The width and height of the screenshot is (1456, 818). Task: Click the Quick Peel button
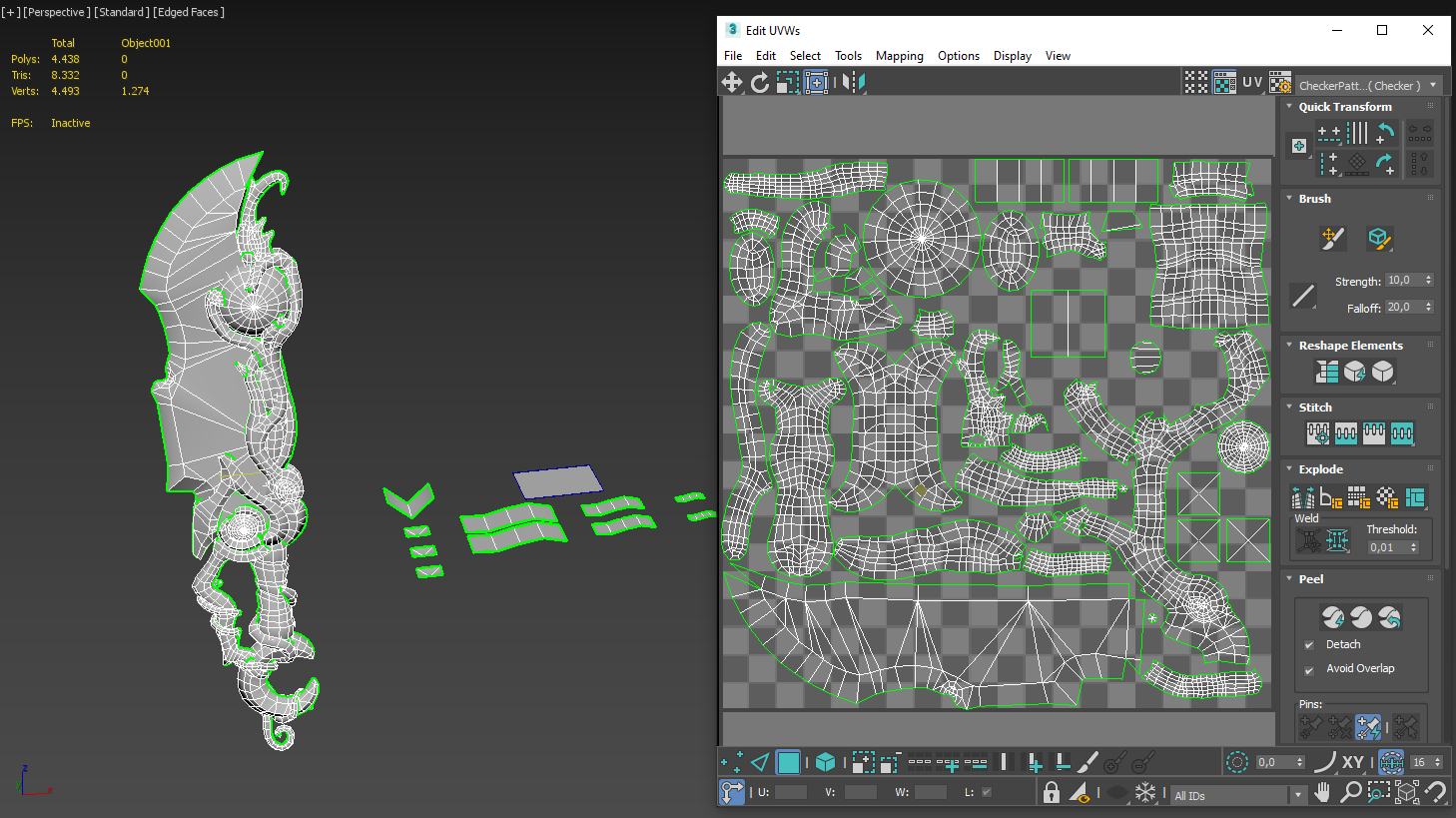coord(1332,617)
